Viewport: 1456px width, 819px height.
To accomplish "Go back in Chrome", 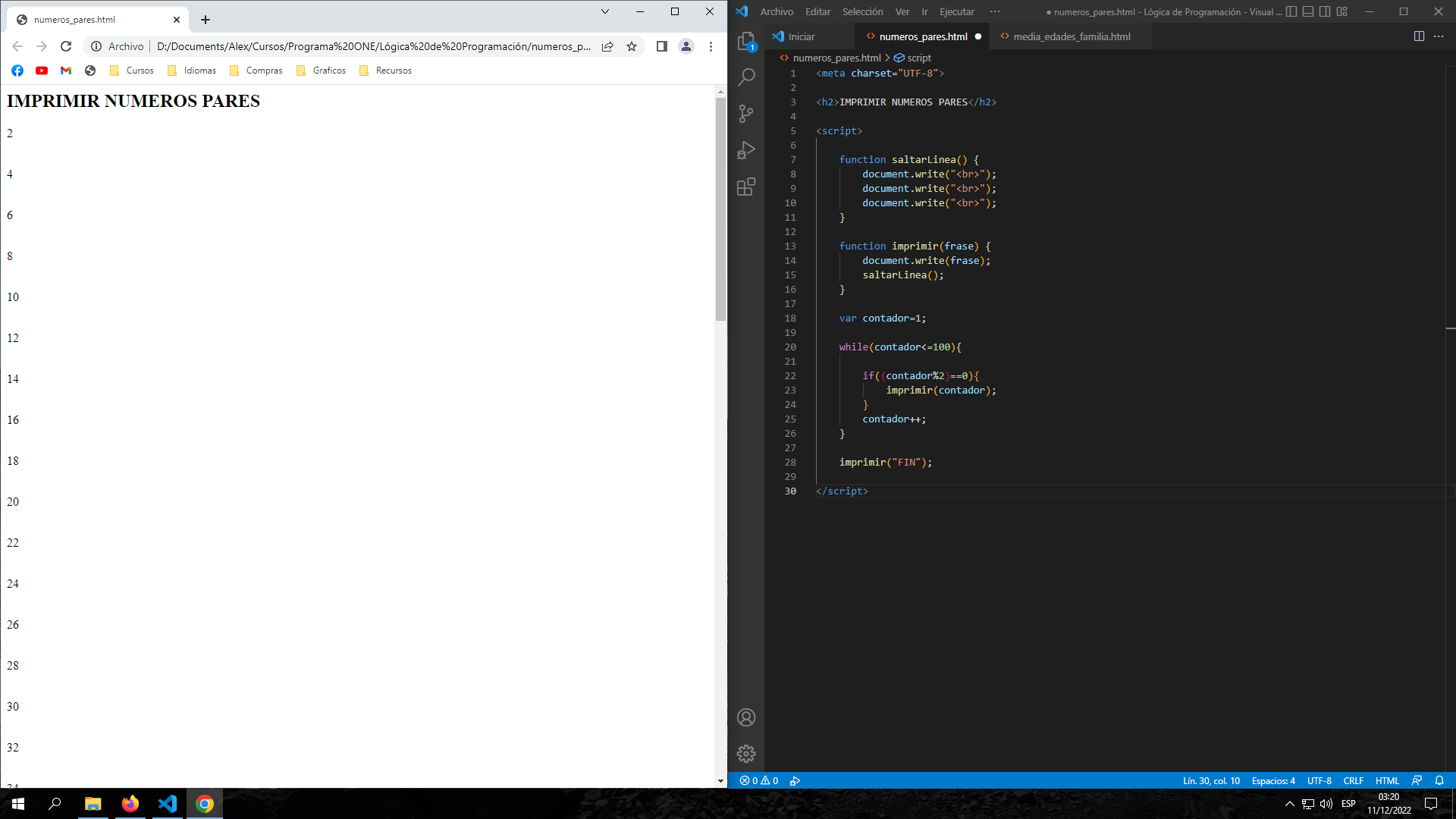I will 17,46.
